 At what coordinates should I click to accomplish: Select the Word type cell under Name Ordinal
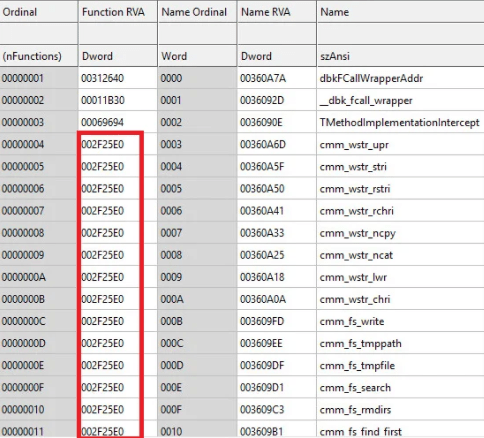tap(197, 56)
